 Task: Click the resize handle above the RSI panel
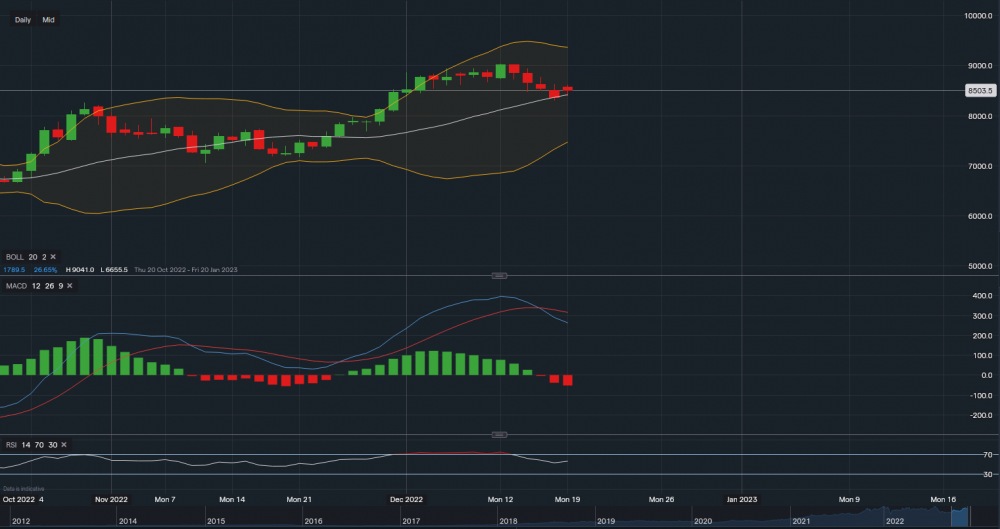(x=500, y=435)
